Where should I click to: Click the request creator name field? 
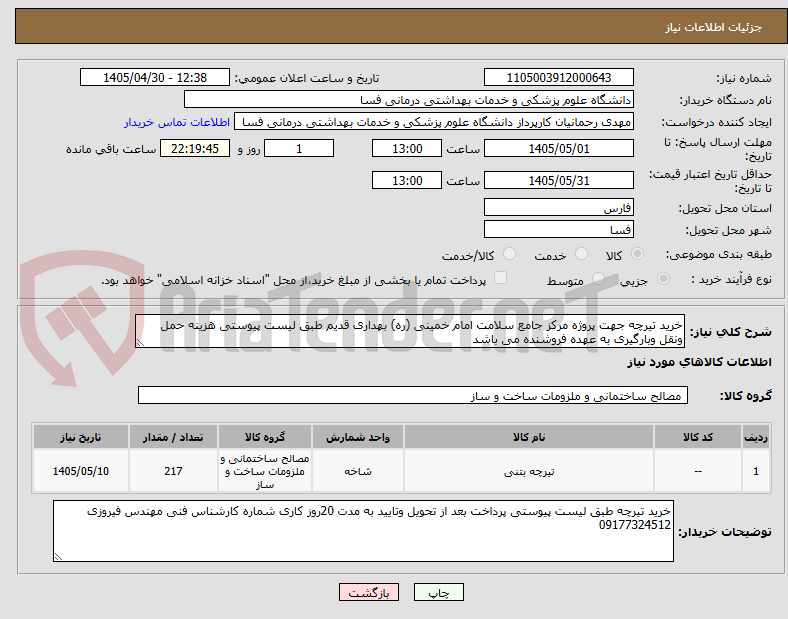click(434, 122)
